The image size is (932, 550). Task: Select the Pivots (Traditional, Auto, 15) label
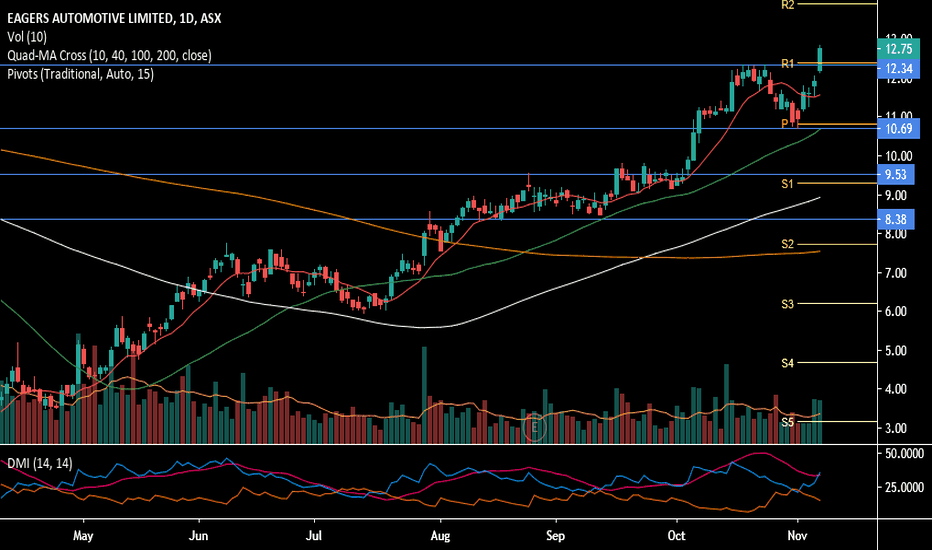pyautogui.click(x=80, y=74)
